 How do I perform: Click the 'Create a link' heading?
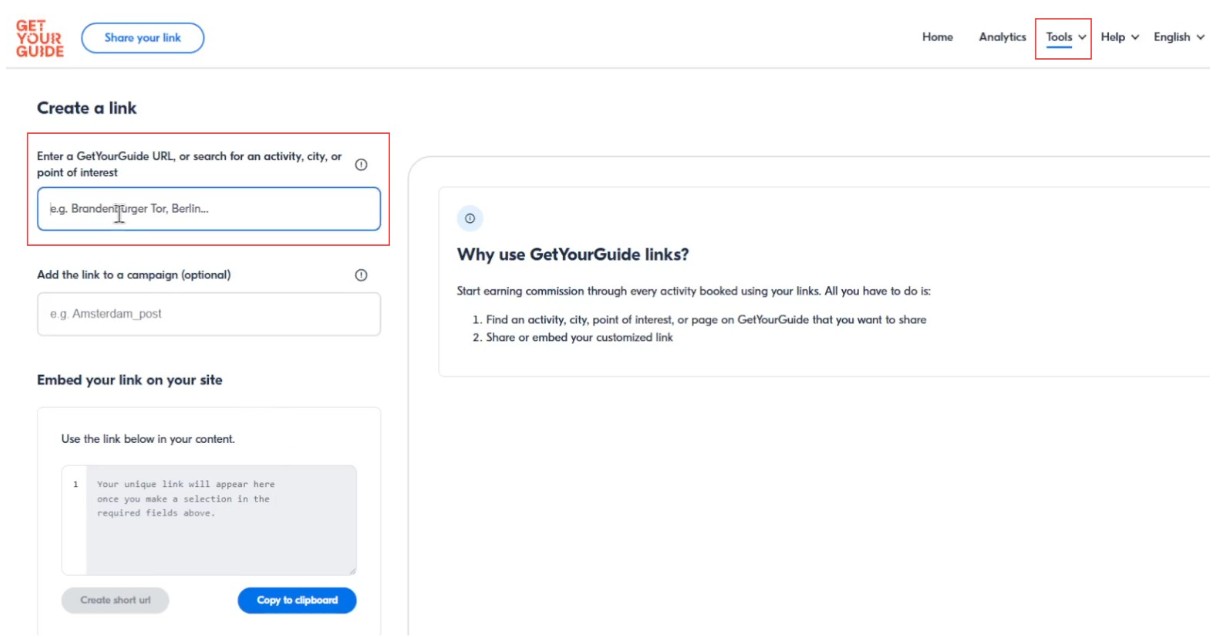87,108
